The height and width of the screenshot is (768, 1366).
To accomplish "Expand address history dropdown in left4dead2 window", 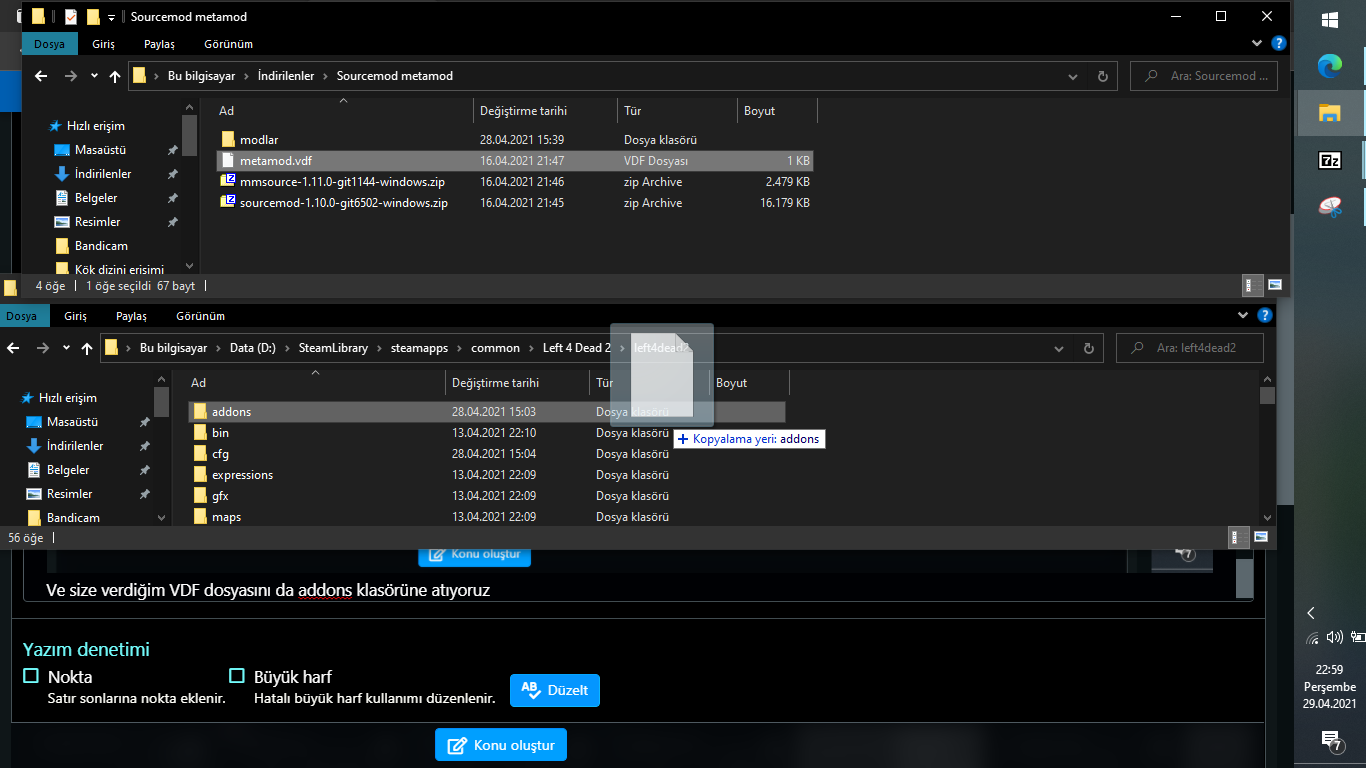I will [x=1059, y=348].
